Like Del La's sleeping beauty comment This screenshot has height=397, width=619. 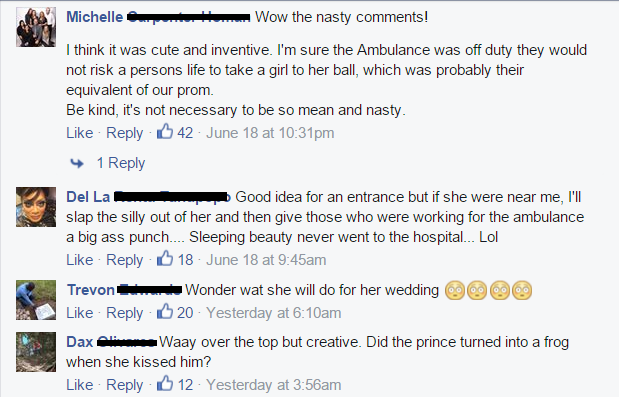[79, 260]
